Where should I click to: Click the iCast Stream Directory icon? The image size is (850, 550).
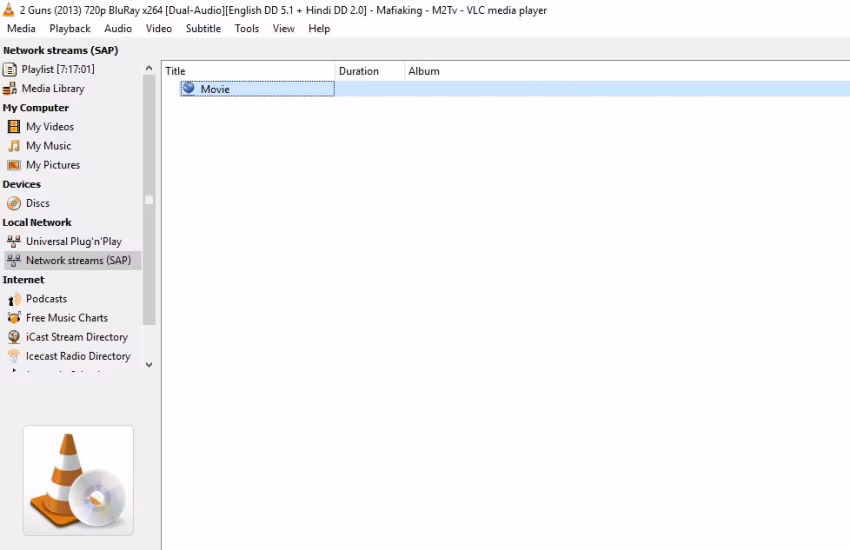pos(14,337)
